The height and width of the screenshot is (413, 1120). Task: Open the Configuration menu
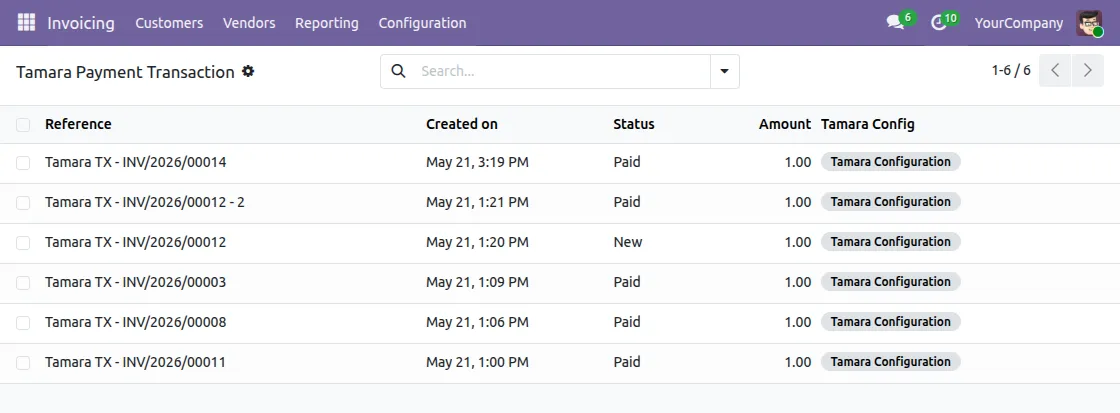click(x=422, y=23)
